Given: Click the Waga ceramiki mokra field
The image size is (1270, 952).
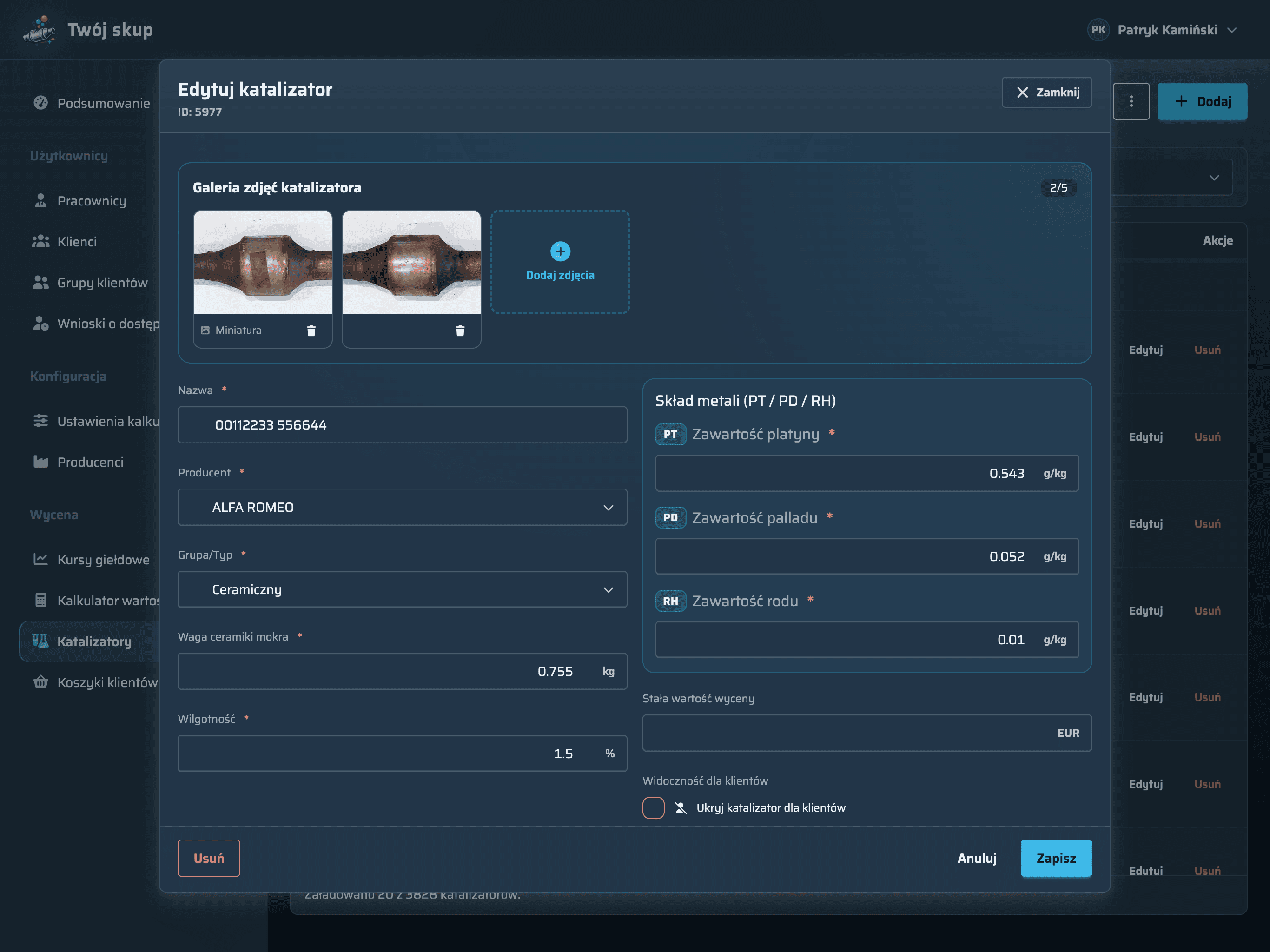Looking at the screenshot, I should 402,671.
